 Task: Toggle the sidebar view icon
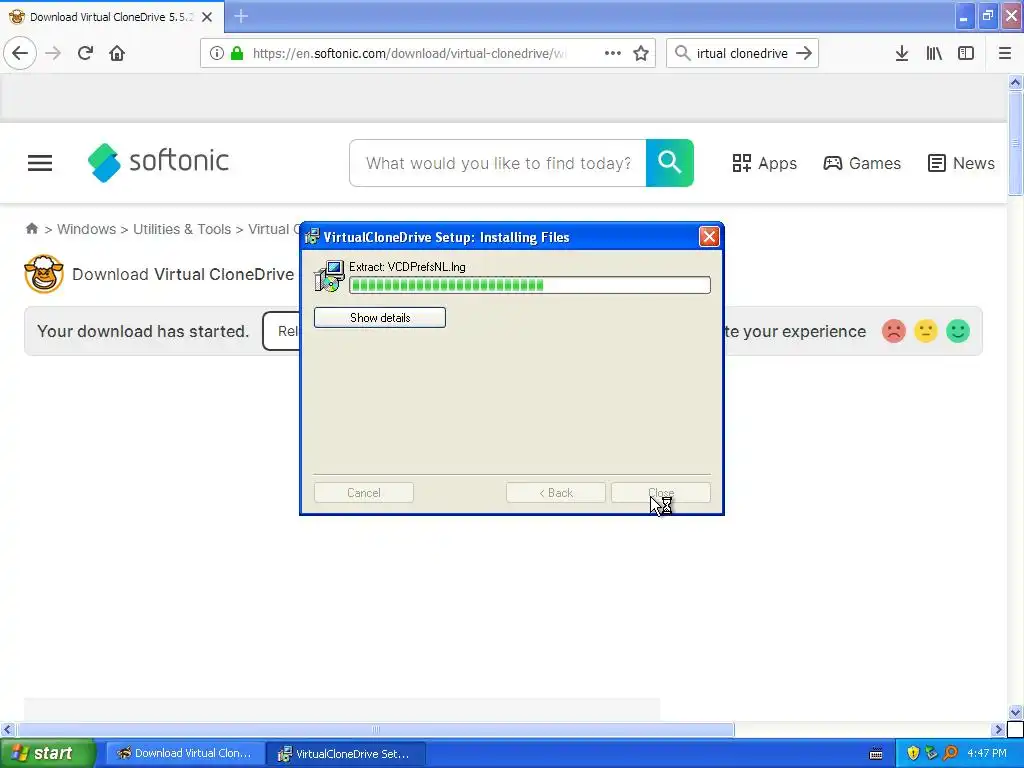click(x=966, y=53)
